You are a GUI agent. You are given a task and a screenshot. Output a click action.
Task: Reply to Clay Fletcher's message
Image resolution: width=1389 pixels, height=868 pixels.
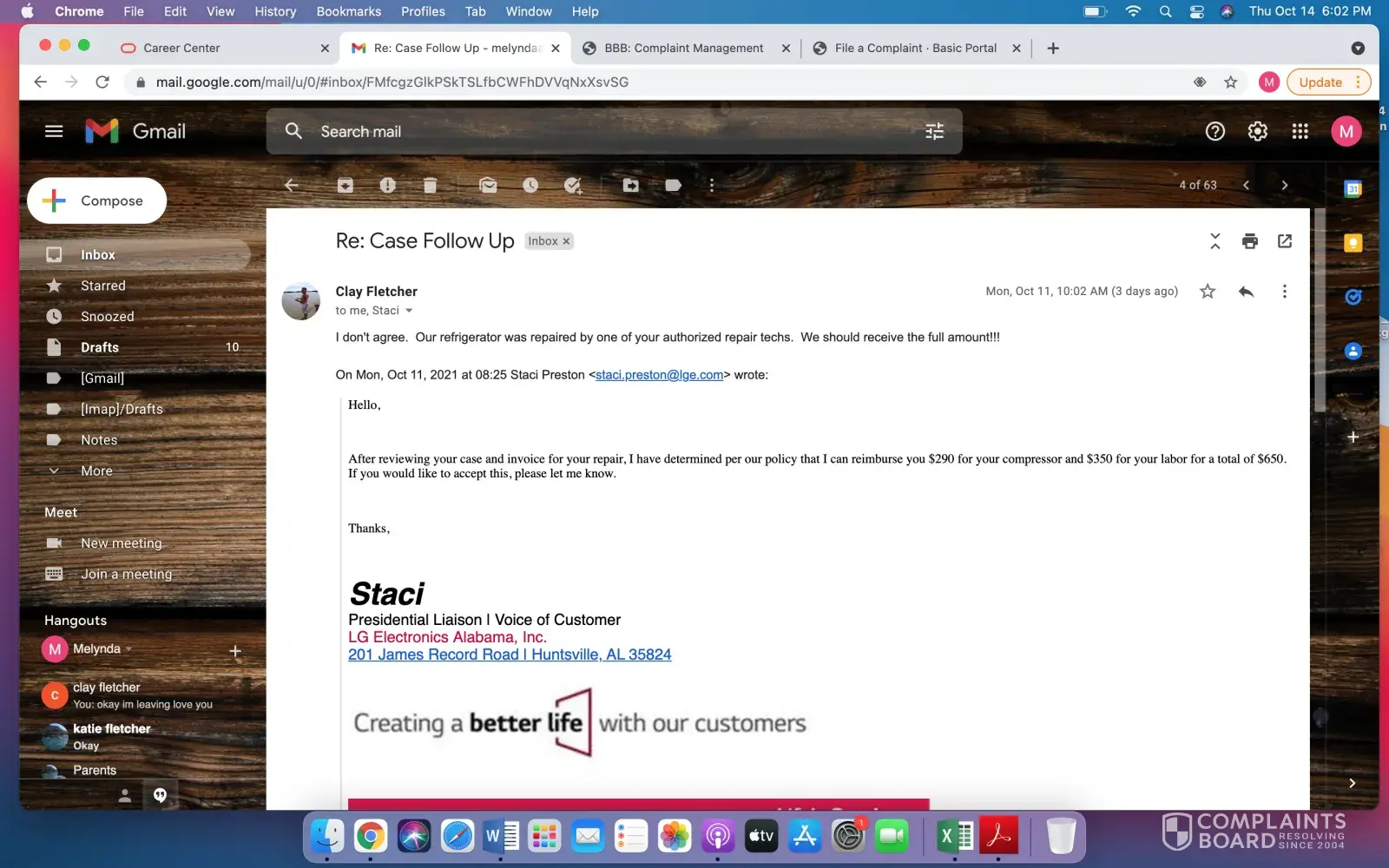pyautogui.click(x=1246, y=292)
